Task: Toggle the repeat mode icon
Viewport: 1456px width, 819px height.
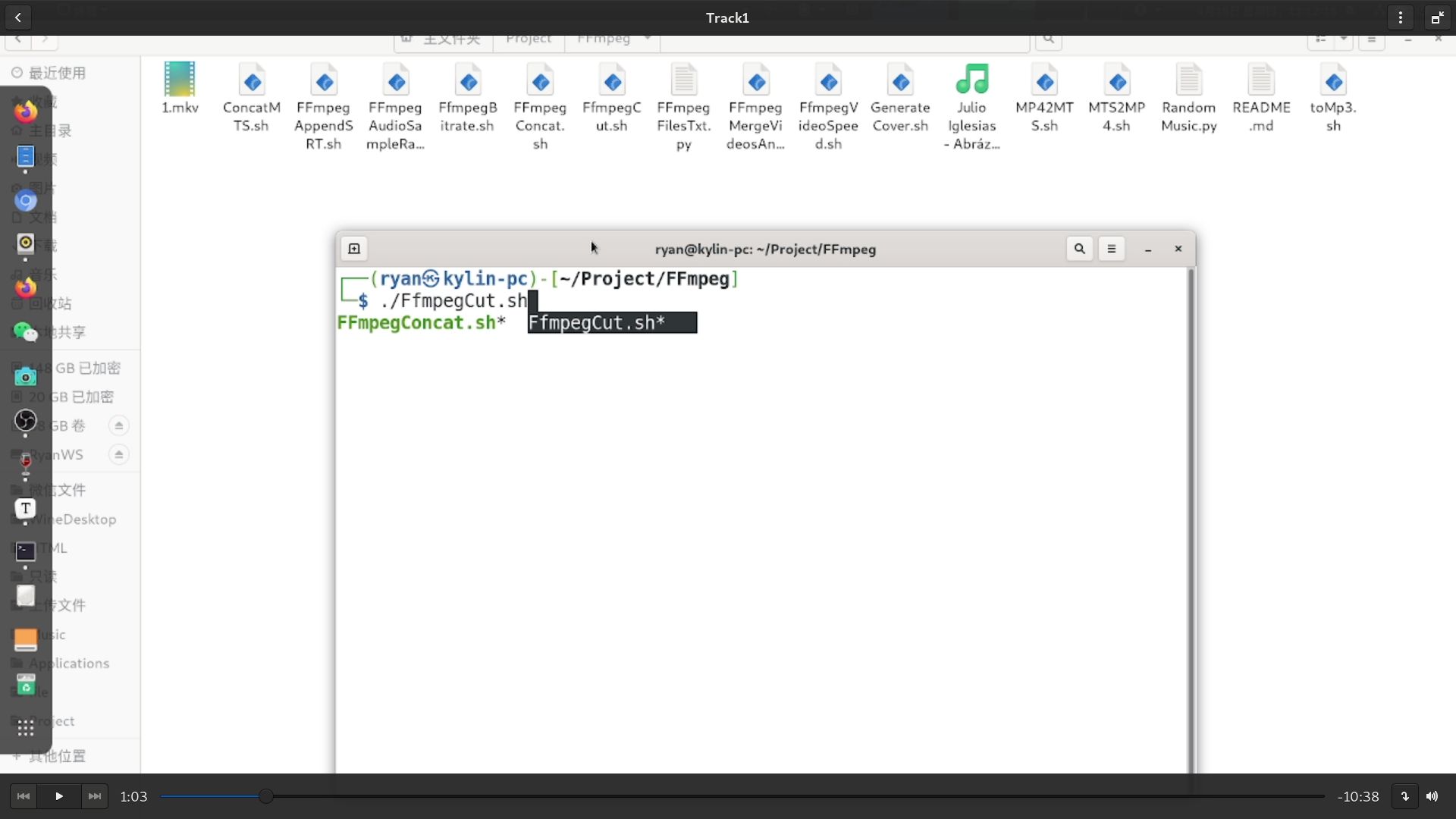Action: point(1404,796)
